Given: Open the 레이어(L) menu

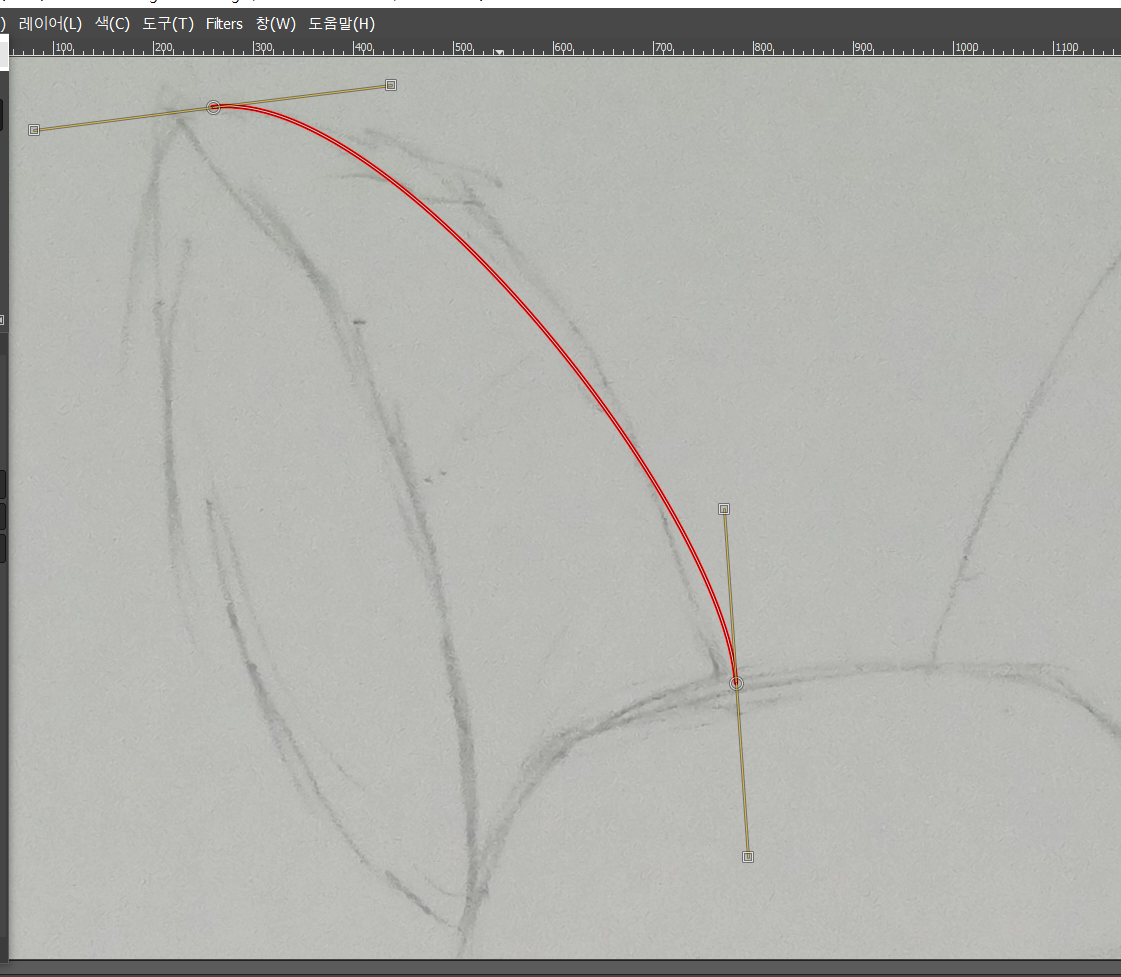Looking at the screenshot, I should click(x=50, y=24).
